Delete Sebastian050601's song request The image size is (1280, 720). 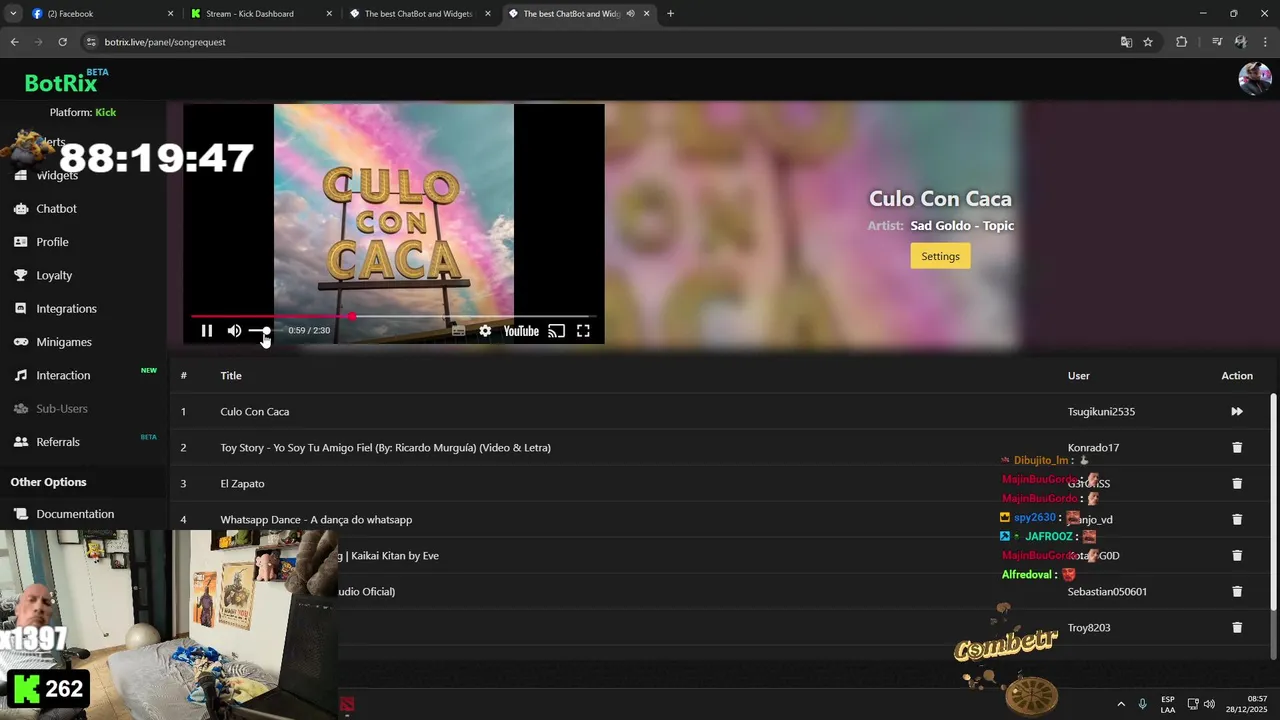click(1237, 592)
